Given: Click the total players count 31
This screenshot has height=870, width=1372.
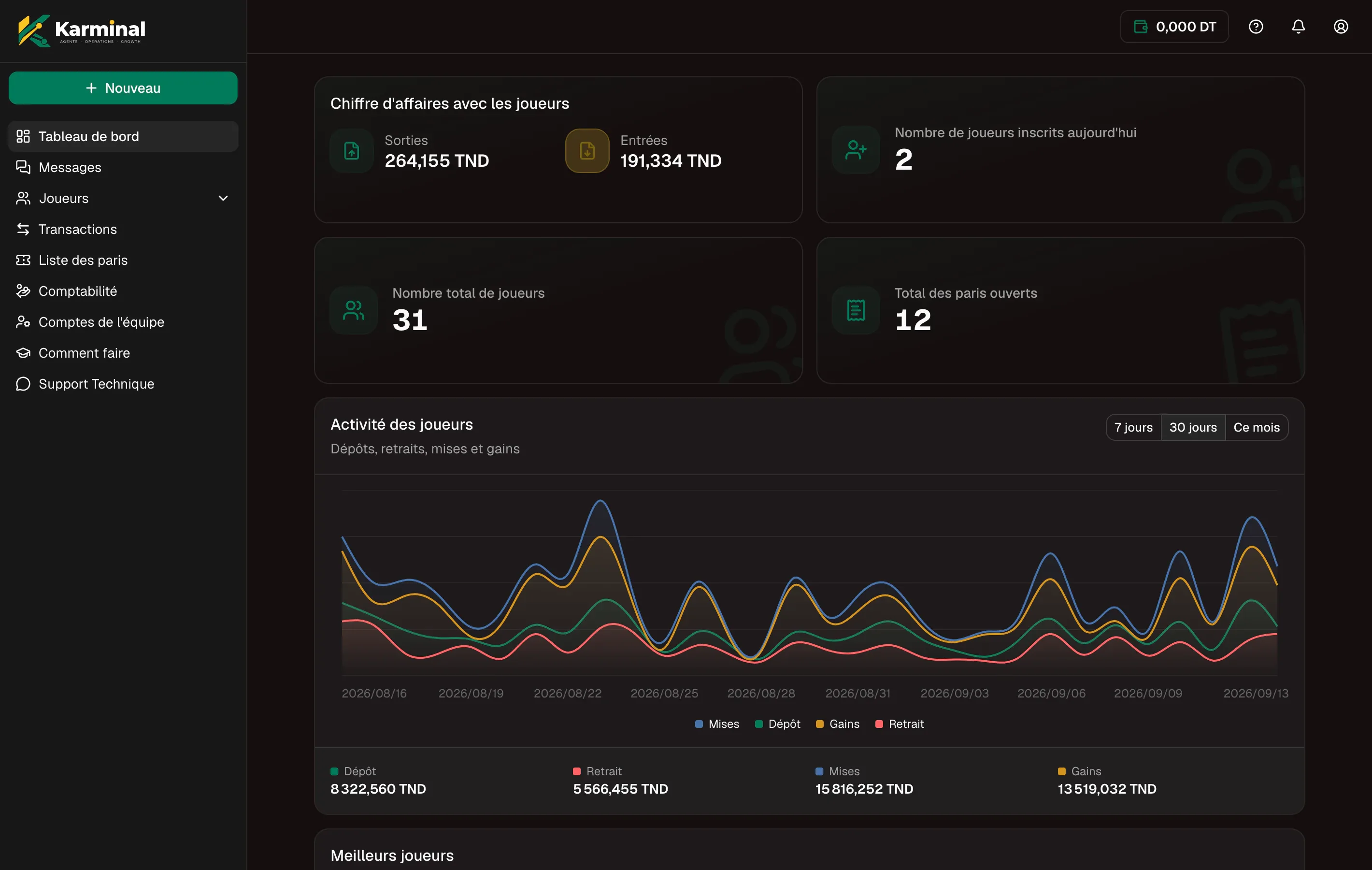Looking at the screenshot, I should (x=410, y=320).
